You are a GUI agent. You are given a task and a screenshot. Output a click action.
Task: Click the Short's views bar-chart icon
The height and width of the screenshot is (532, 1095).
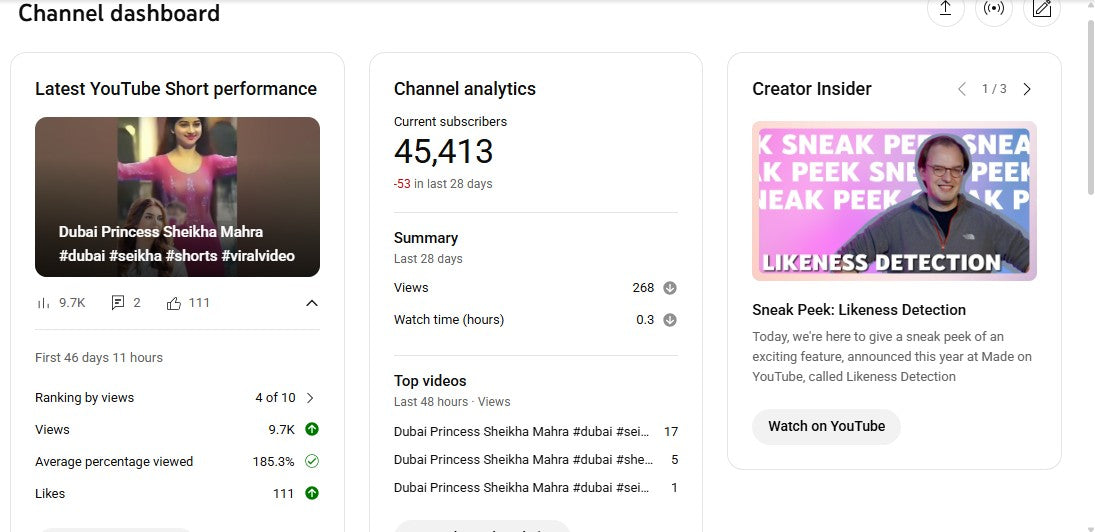[x=43, y=303]
